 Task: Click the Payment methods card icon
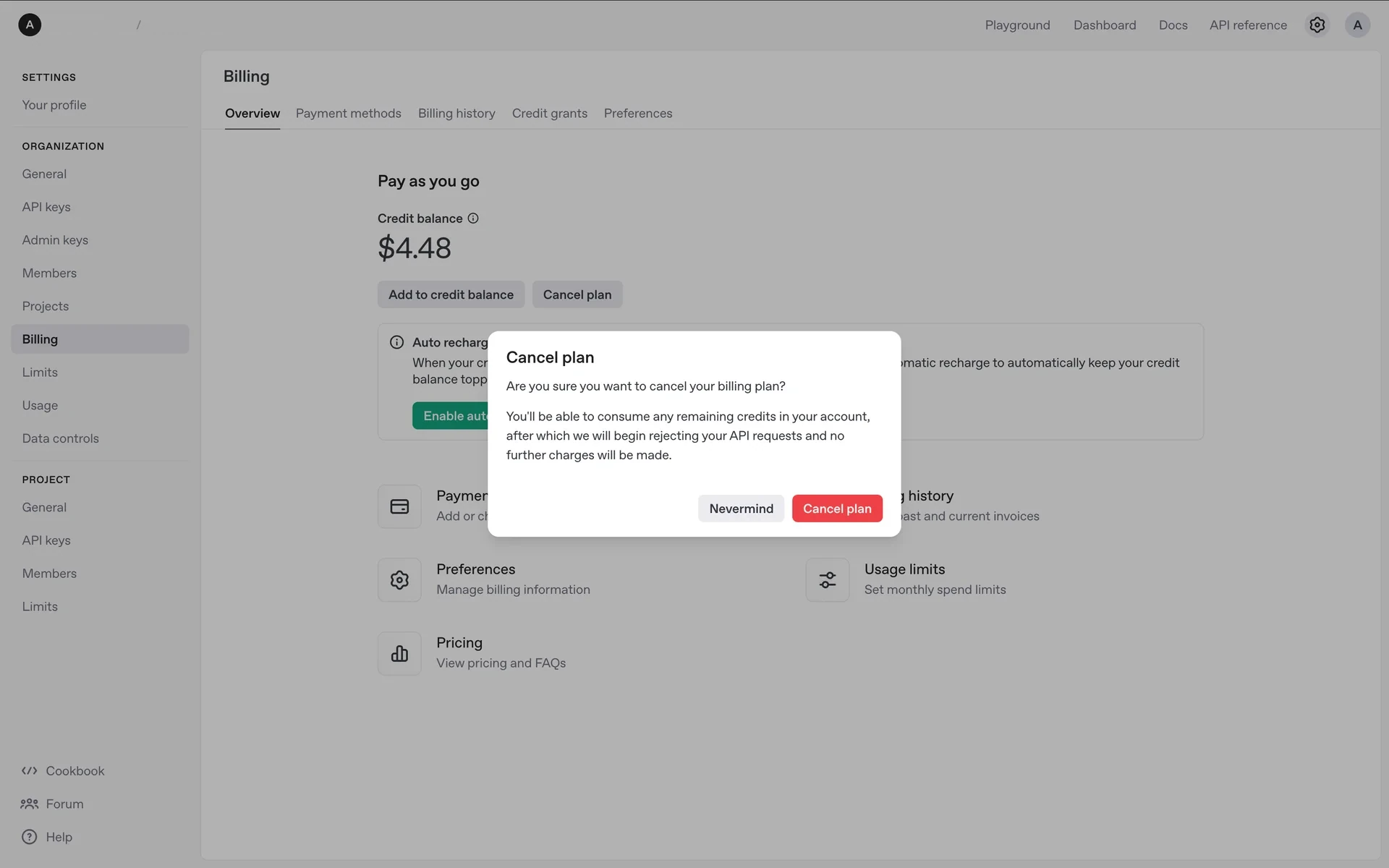[x=399, y=506]
